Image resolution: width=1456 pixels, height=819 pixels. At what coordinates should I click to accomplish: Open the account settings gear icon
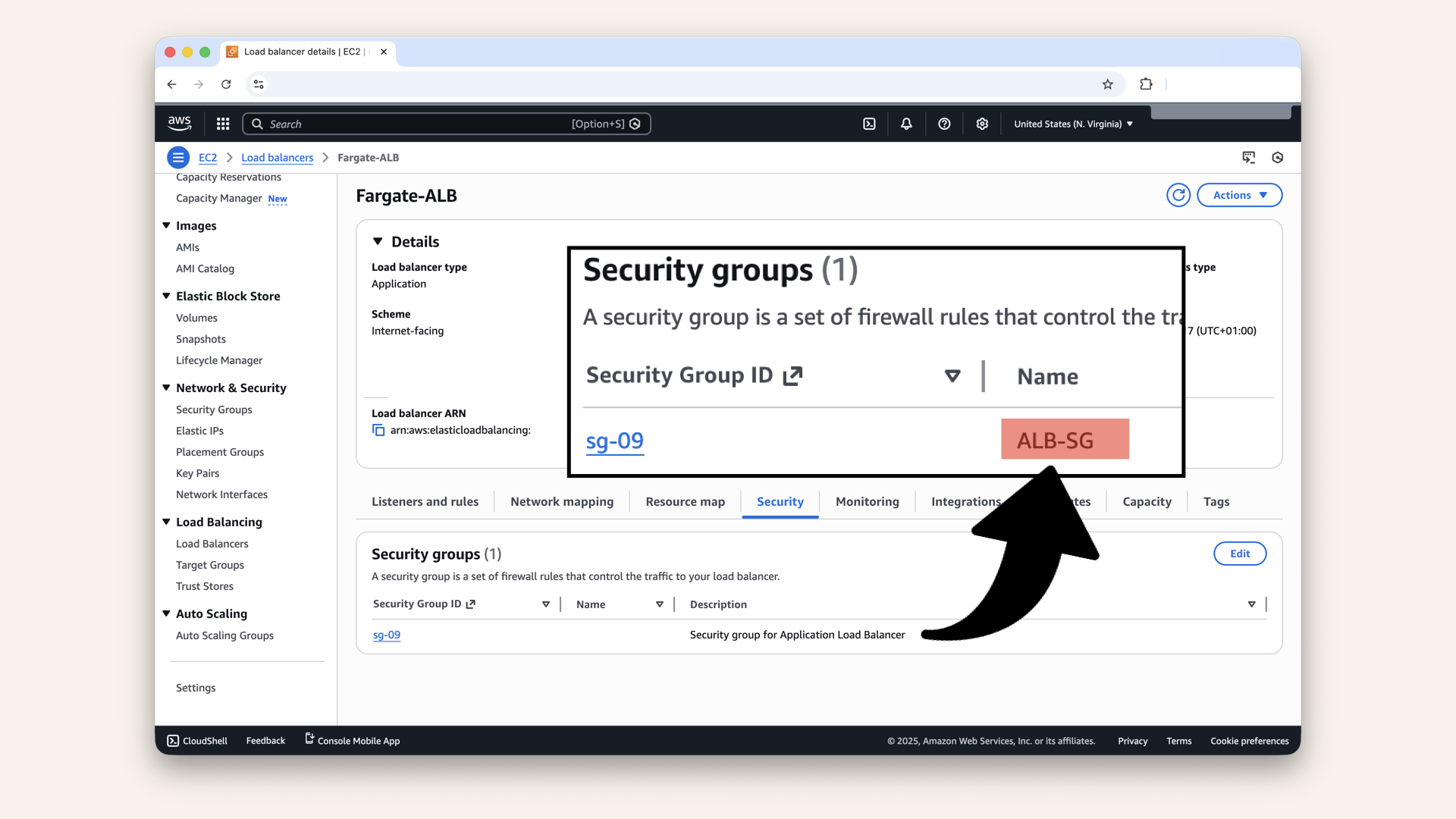[x=982, y=124]
